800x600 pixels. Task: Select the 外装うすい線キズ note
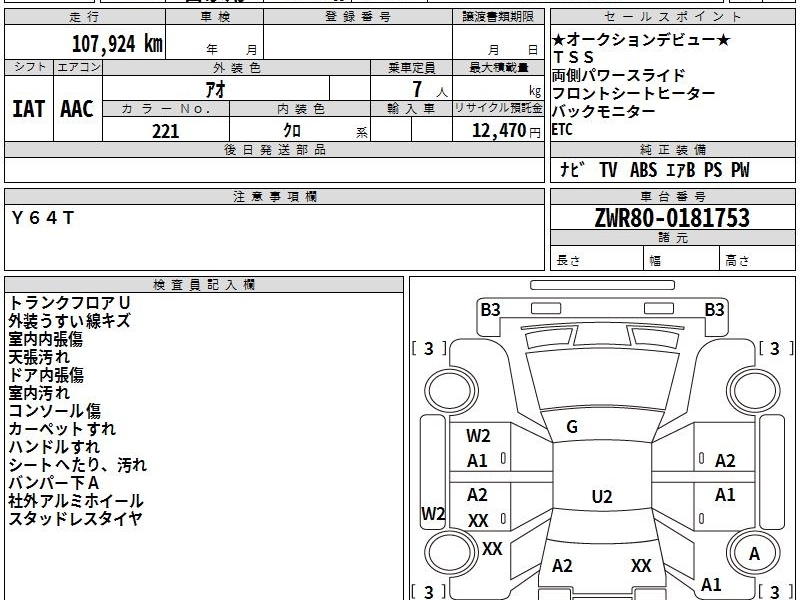pyautogui.click(x=69, y=321)
